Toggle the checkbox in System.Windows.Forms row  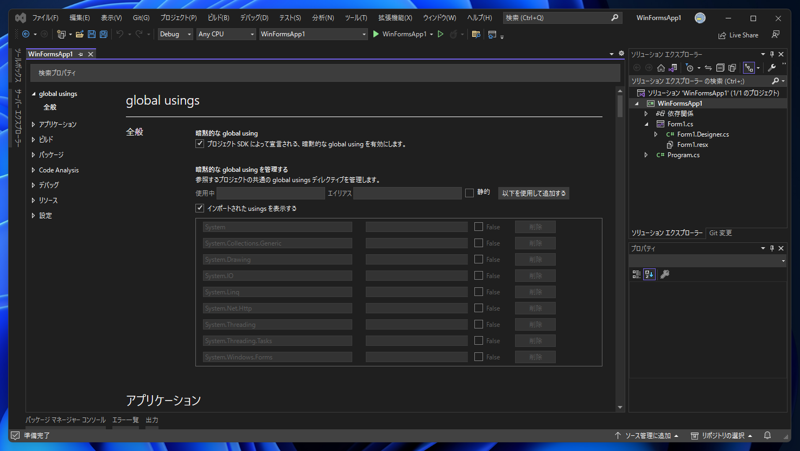click(x=479, y=357)
